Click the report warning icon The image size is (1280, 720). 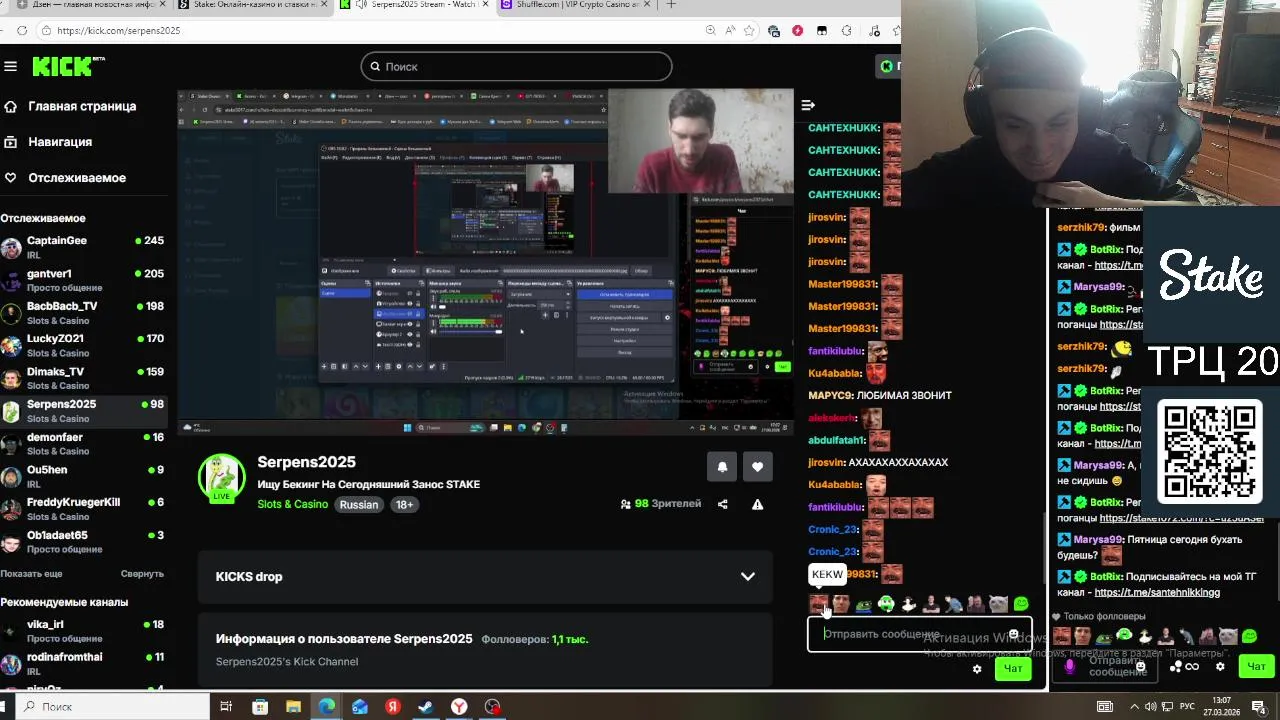(x=757, y=504)
